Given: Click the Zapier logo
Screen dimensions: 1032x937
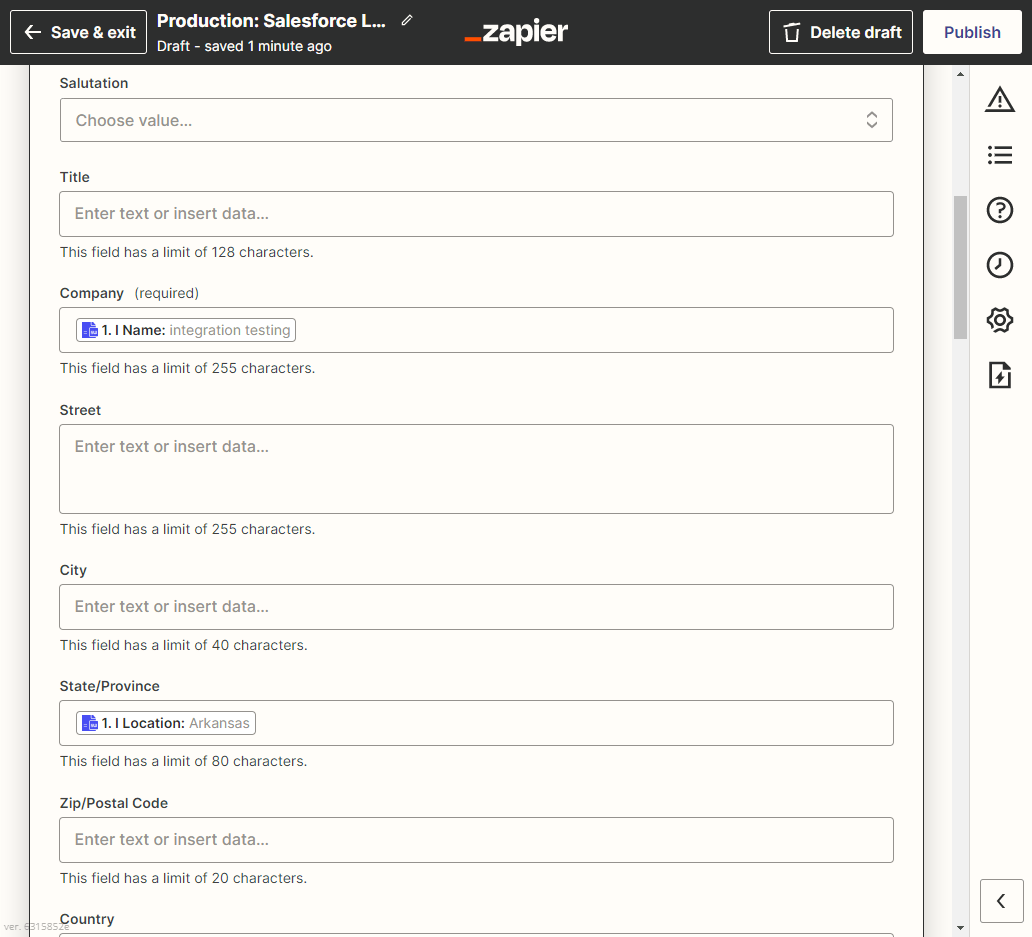Looking at the screenshot, I should (x=516, y=32).
